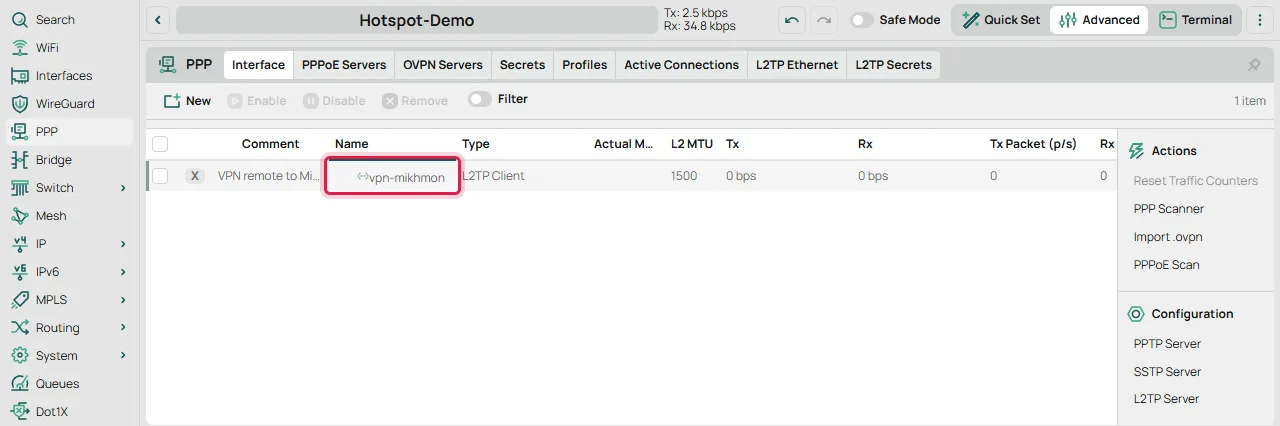Open the WiFi menu icon
The width and height of the screenshot is (1280, 426).
pyautogui.click(x=20, y=48)
